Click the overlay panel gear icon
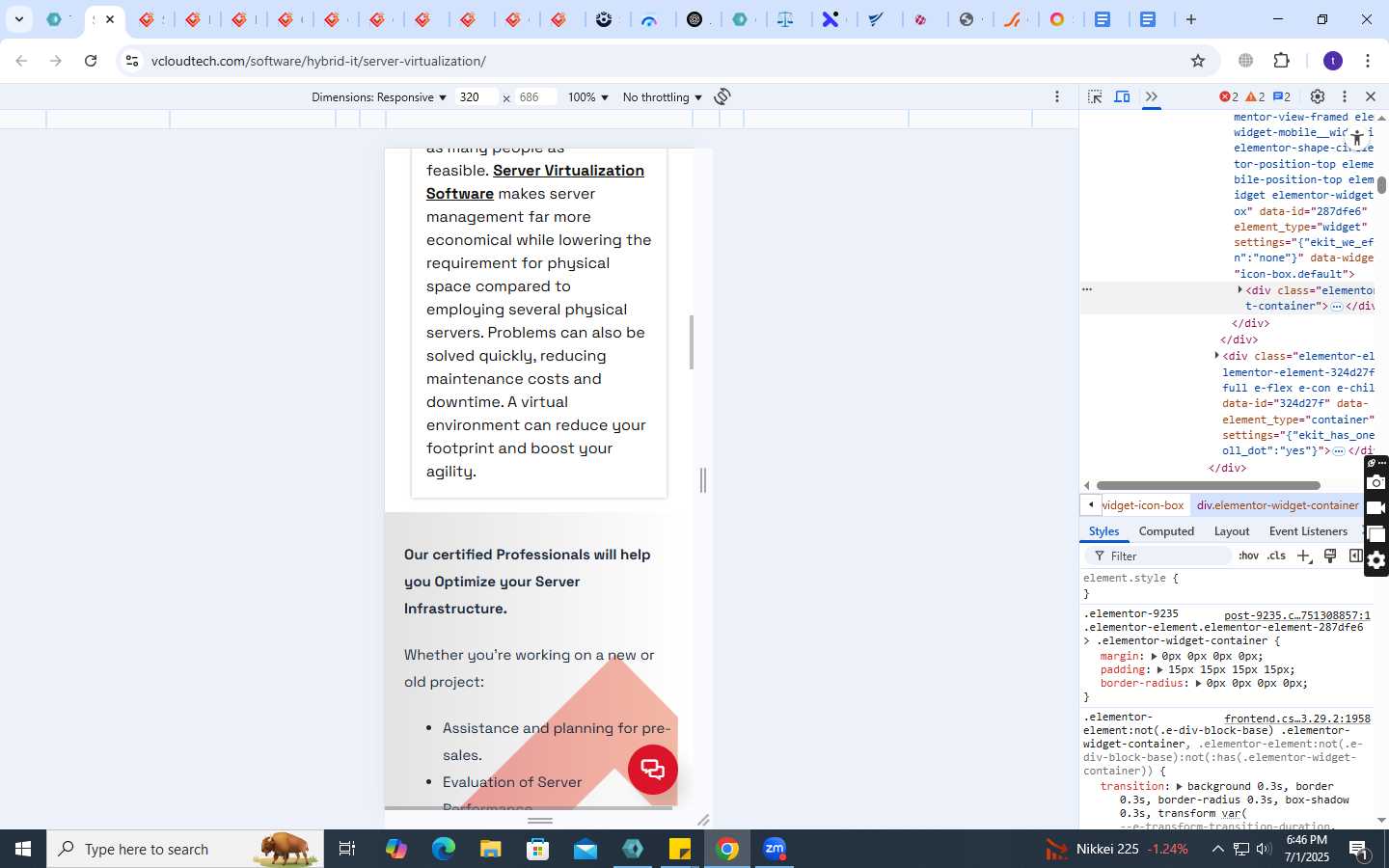 1376,560
